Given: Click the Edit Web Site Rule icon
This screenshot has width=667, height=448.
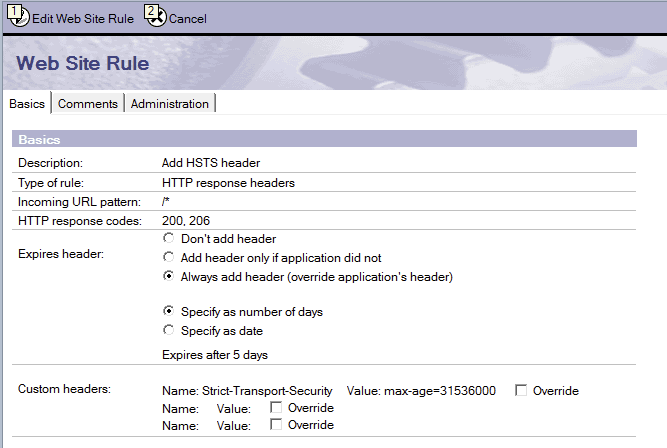Looking at the screenshot, I should pyautogui.click(x=18, y=15).
